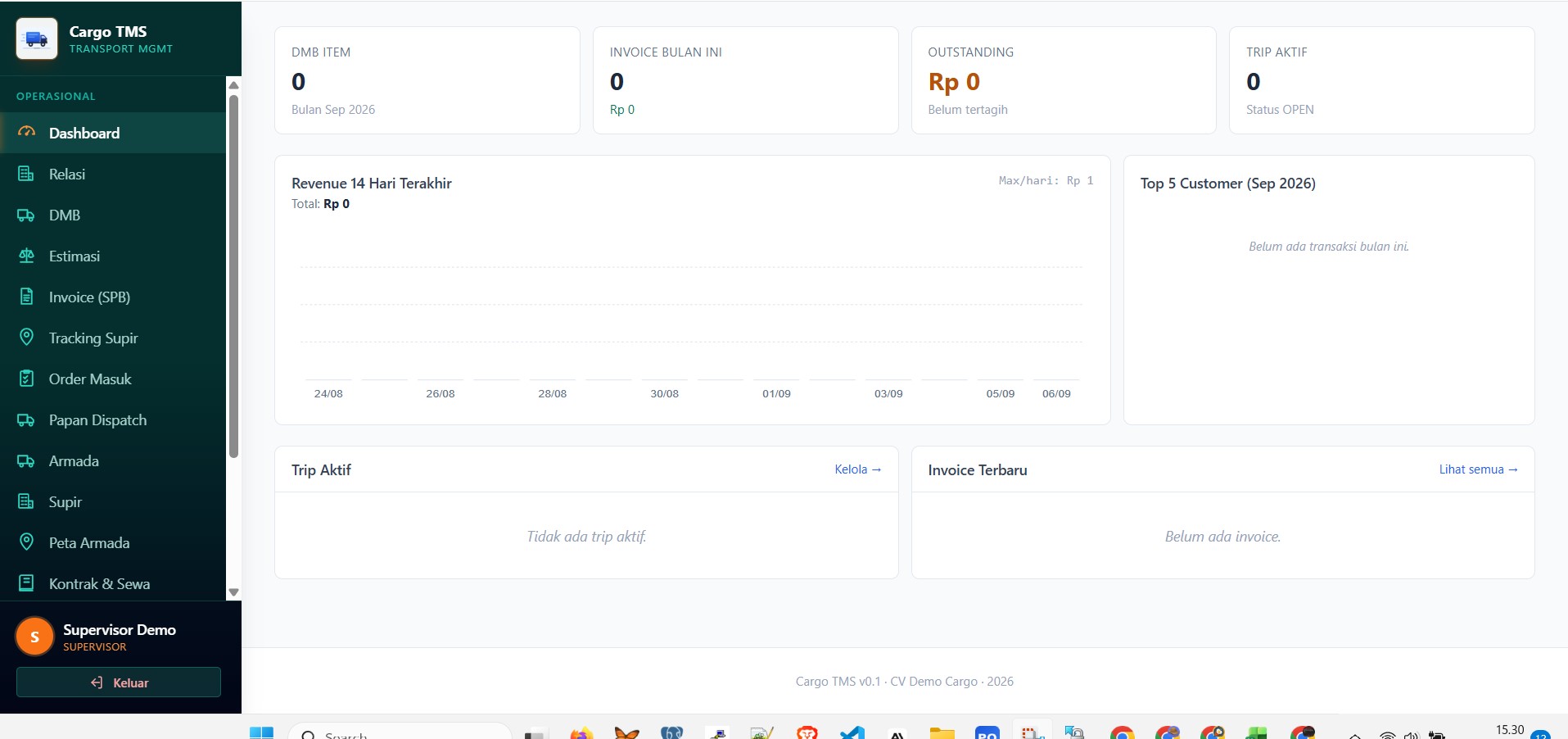The width and height of the screenshot is (1568, 739).
Task: Click the INVOICE BULAN INI card heading
Action: click(x=666, y=52)
